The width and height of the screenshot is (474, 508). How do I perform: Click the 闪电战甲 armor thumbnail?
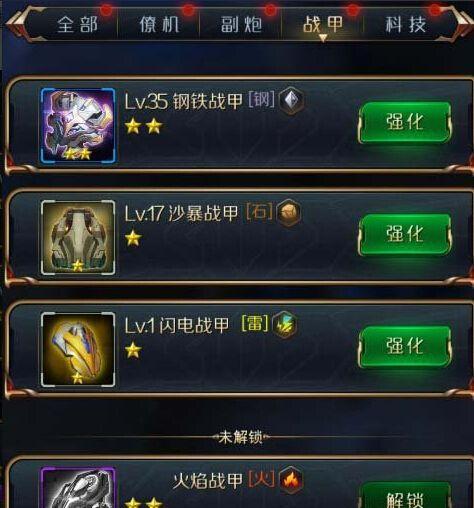tap(78, 350)
